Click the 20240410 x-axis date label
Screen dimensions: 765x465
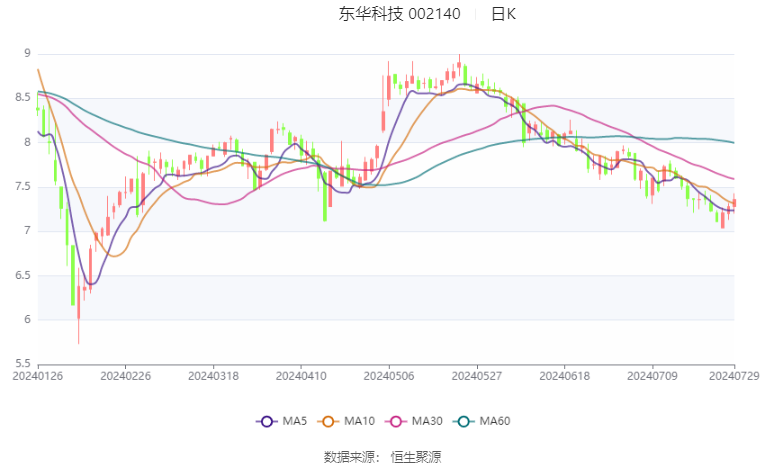click(301, 376)
